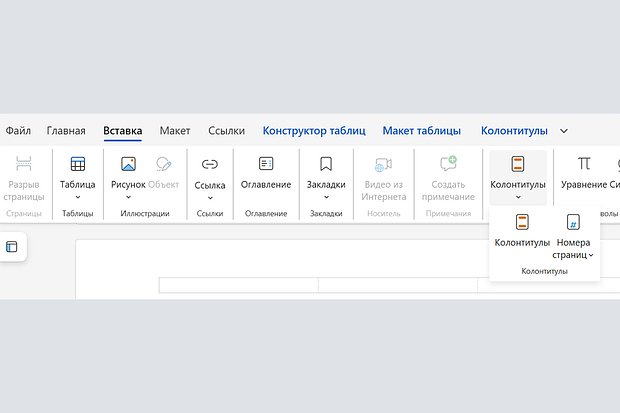Click inside the document table cell

pos(240,285)
